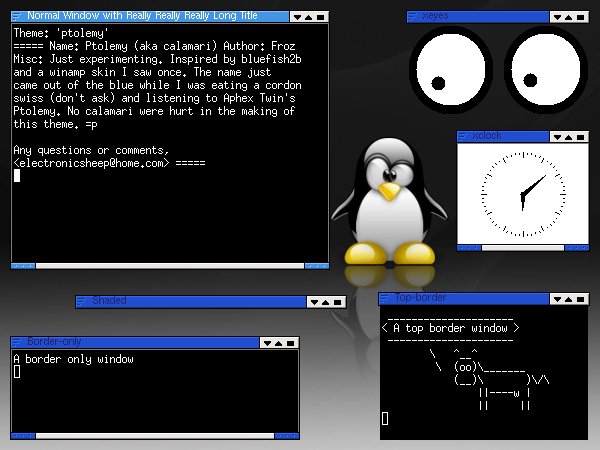Click right resize grip of xclock window
Screen dimensions: 600x450
pyautogui.click(x=577, y=248)
